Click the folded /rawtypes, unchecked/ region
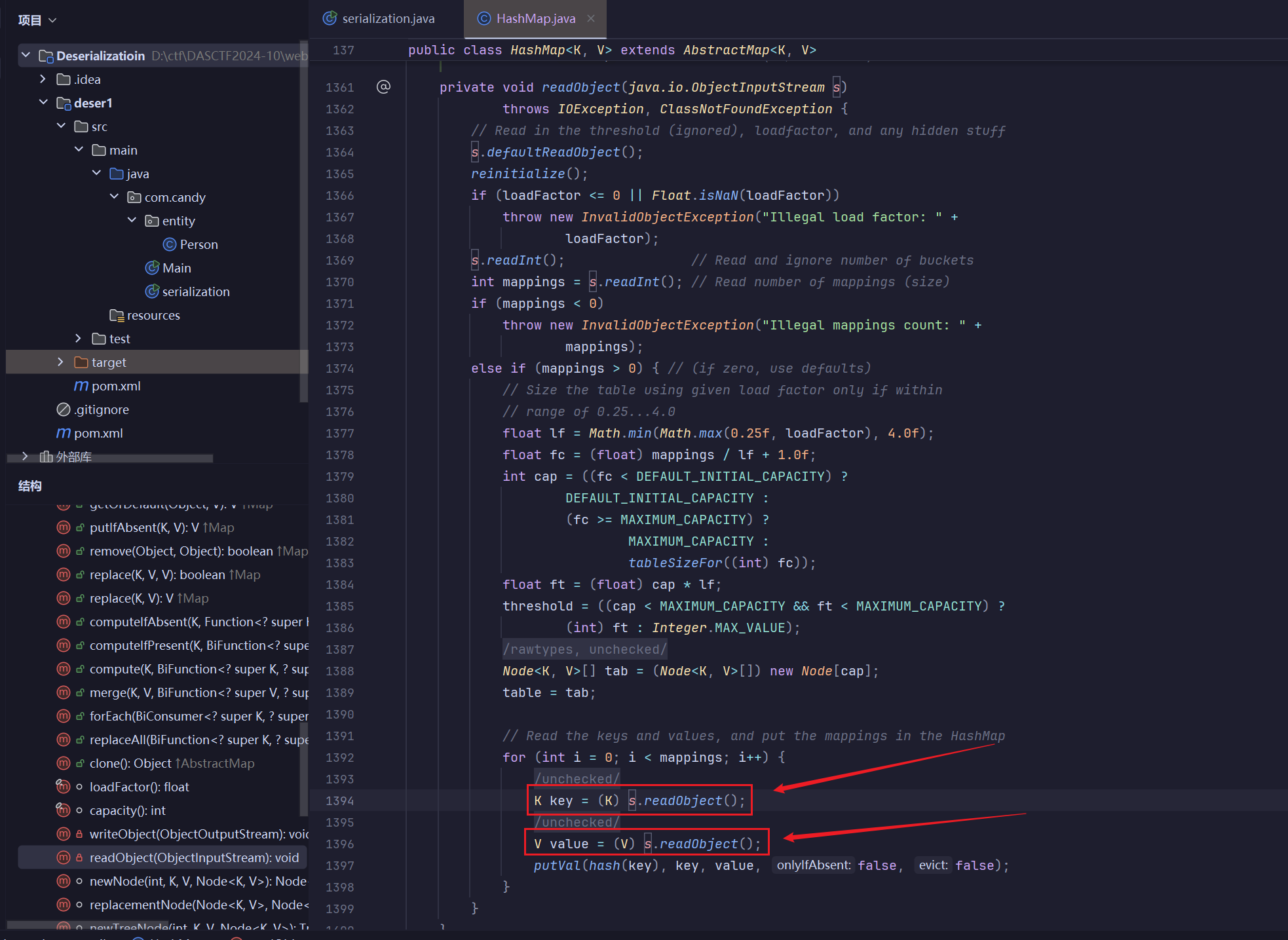 point(584,649)
